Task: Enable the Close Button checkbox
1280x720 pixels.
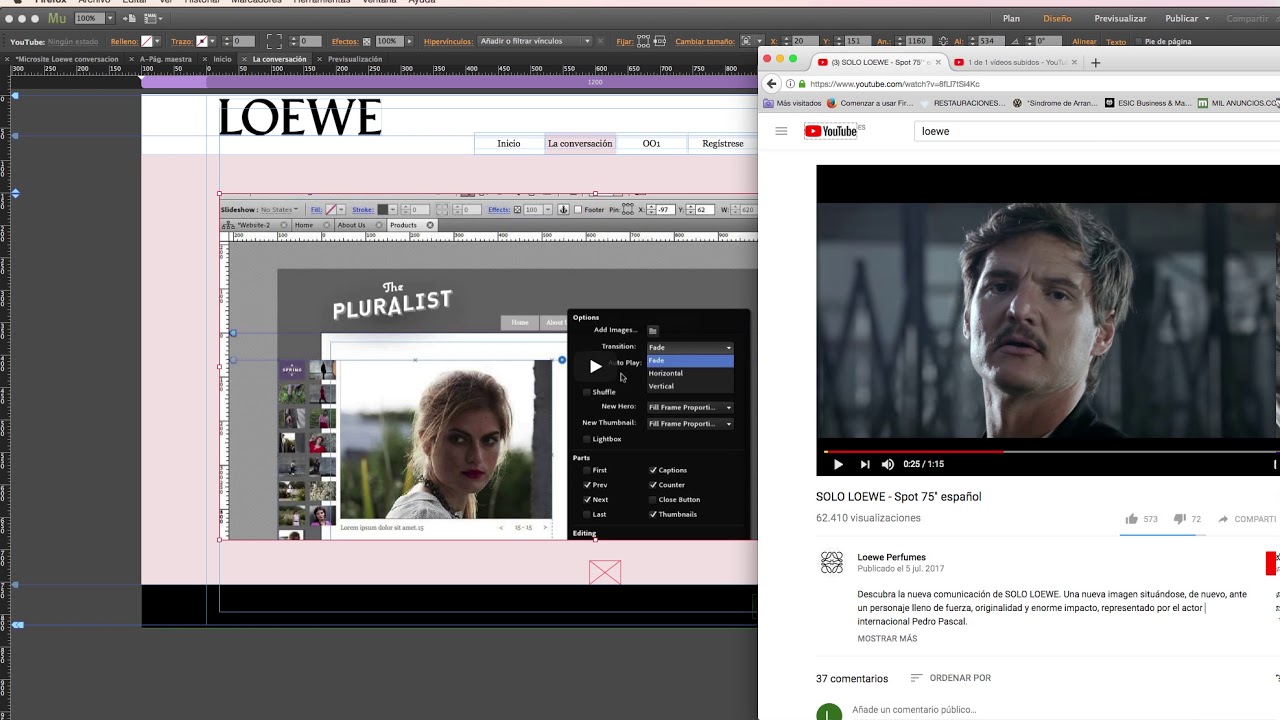Action: click(653, 500)
